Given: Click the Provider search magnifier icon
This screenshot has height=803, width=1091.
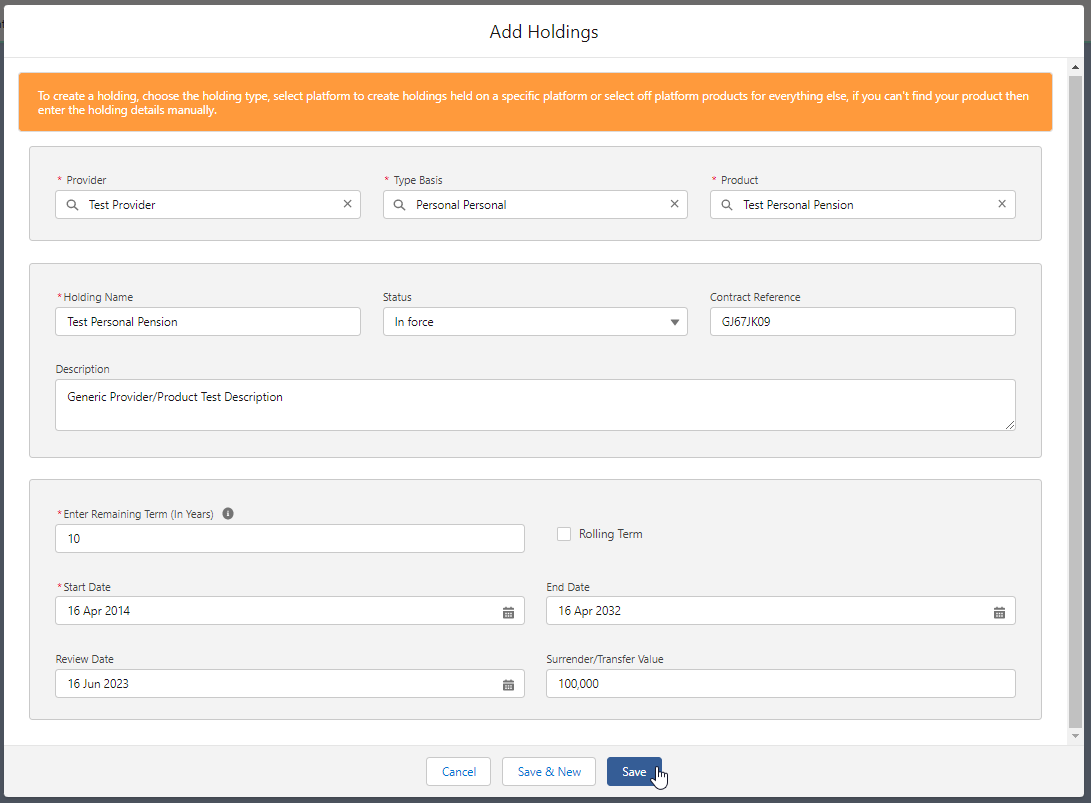Looking at the screenshot, I should click(72, 205).
